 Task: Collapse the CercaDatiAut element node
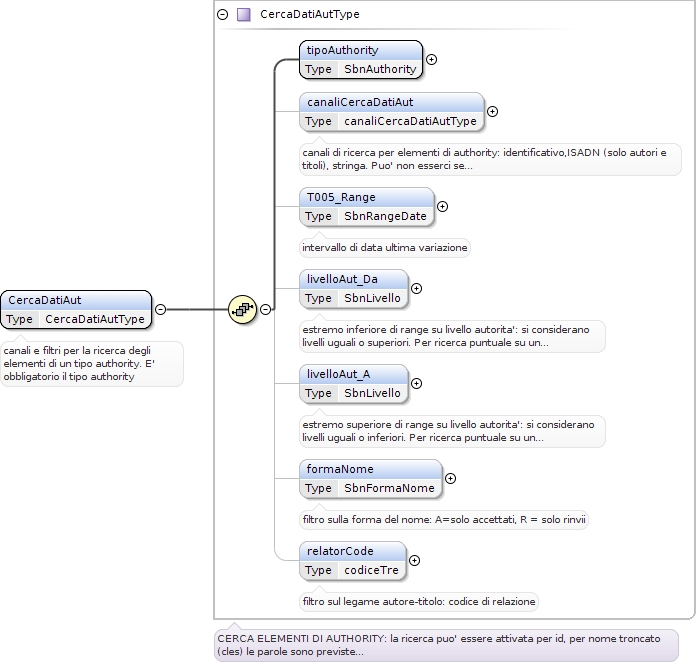[x=160, y=309]
